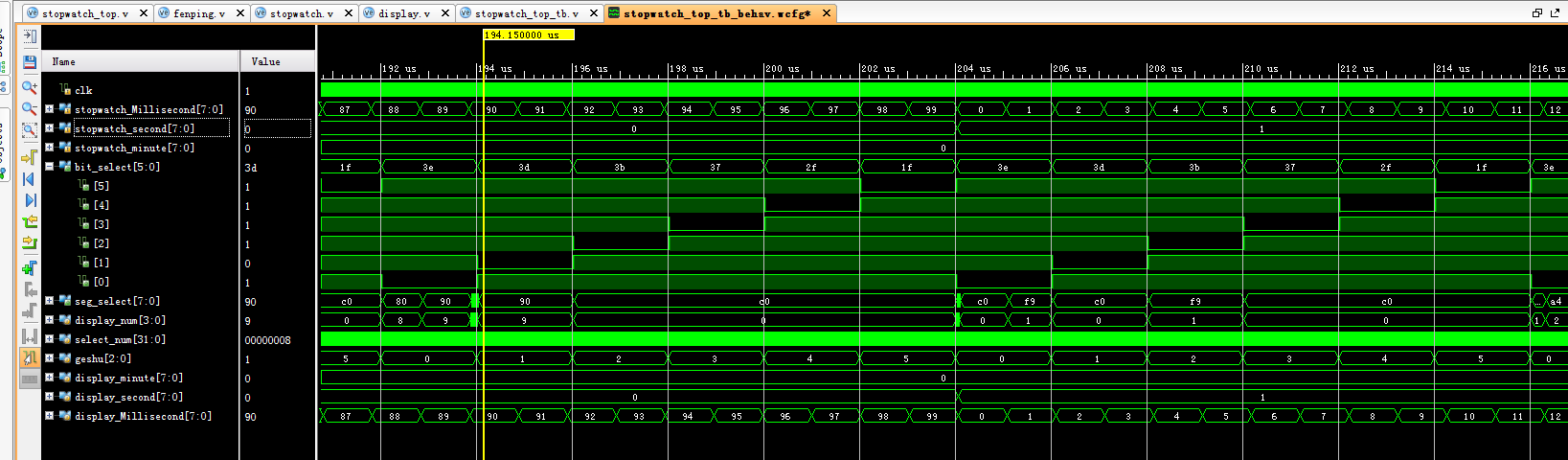The height and width of the screenshot is (460, 1568).
Task: Click the Zoom Fit icon
Action: pos(30,130)
